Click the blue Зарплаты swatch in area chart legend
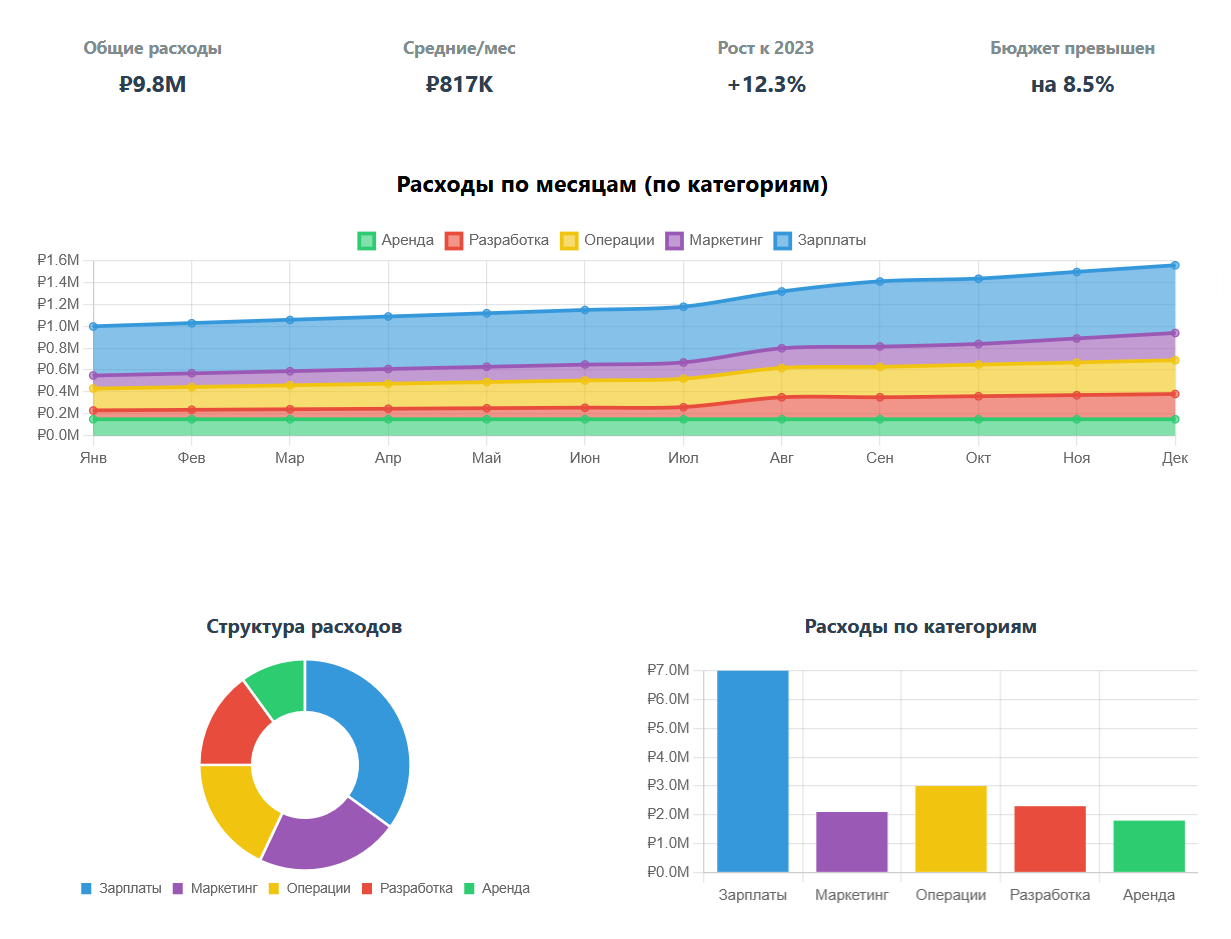Screen dimensions: 1231x939 (x=783, y=240)
